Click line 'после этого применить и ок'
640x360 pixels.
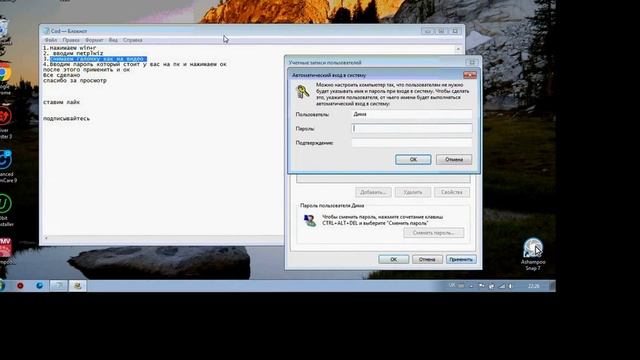87,70
